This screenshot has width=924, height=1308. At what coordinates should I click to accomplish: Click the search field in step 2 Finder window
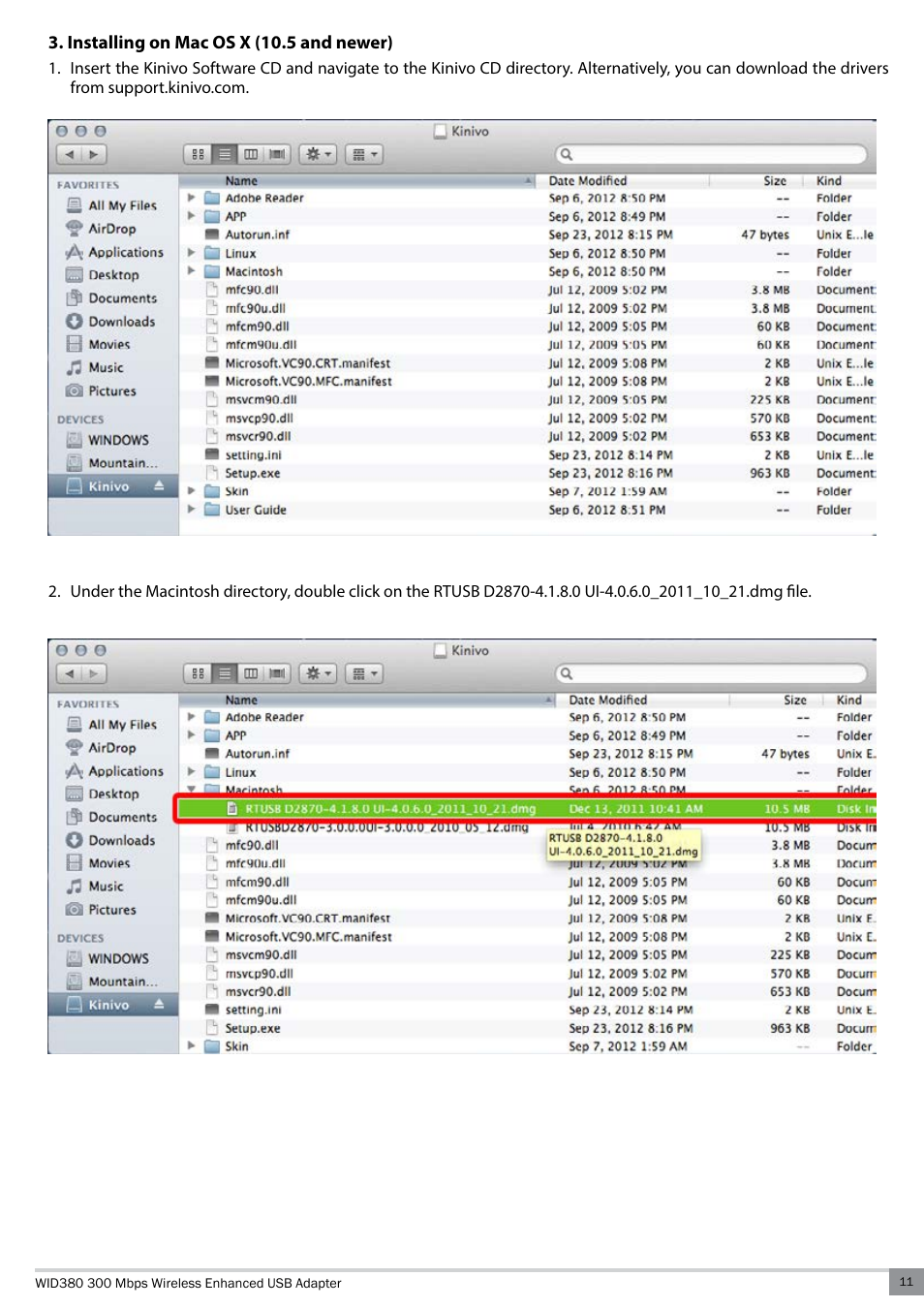[711, 673]
